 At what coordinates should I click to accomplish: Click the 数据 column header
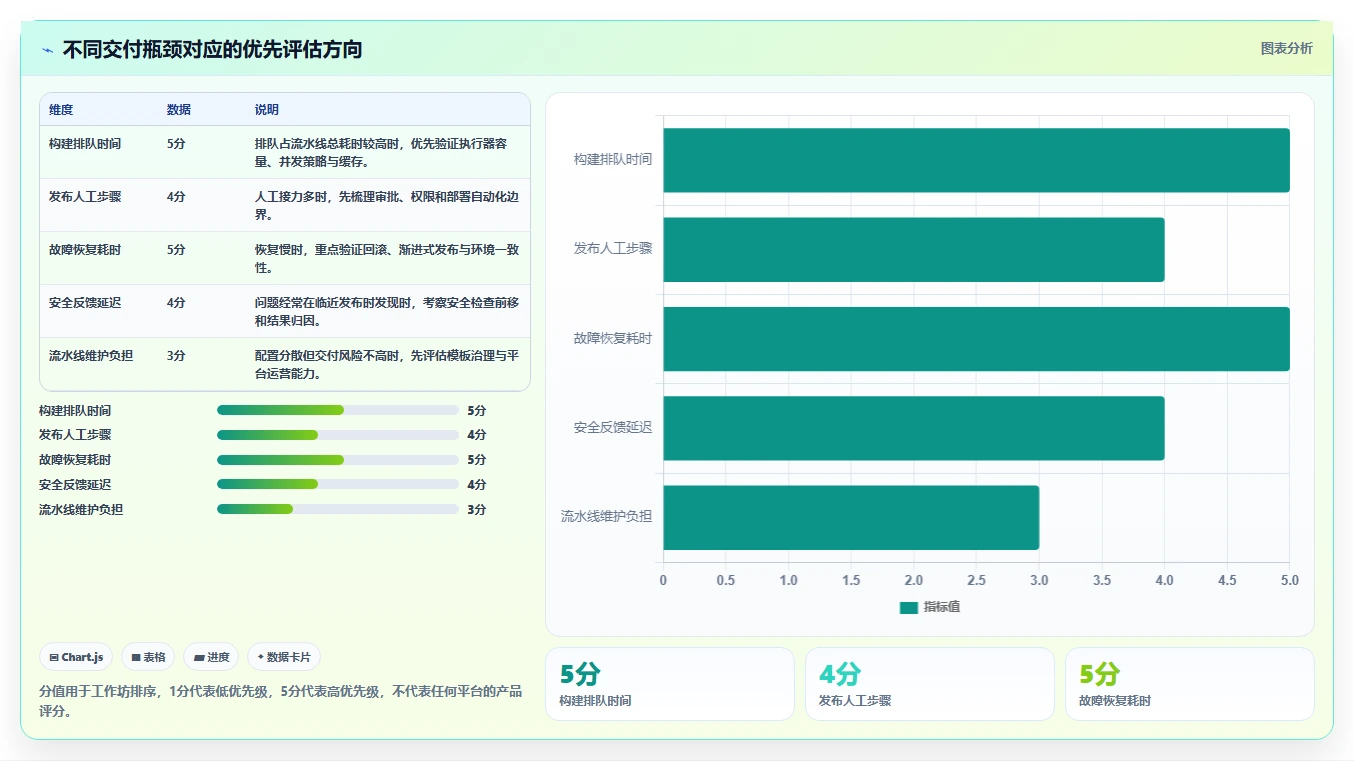click(x=179, y=110)
